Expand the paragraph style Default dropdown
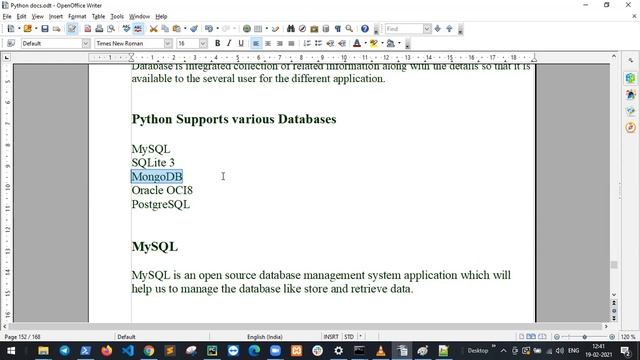This screenshot has height=360, width=640. point(86,43)
